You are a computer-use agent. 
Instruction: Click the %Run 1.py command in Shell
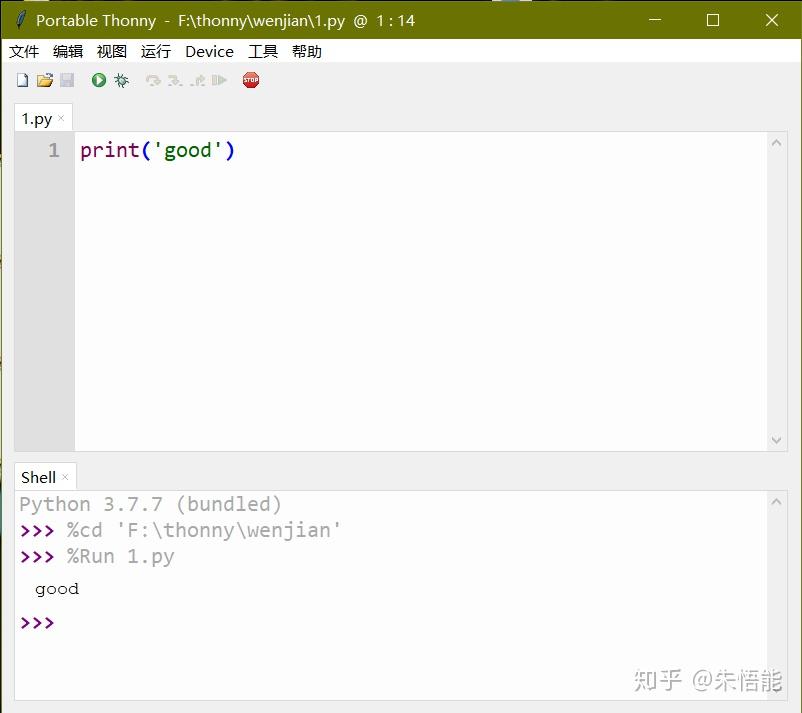121,556
